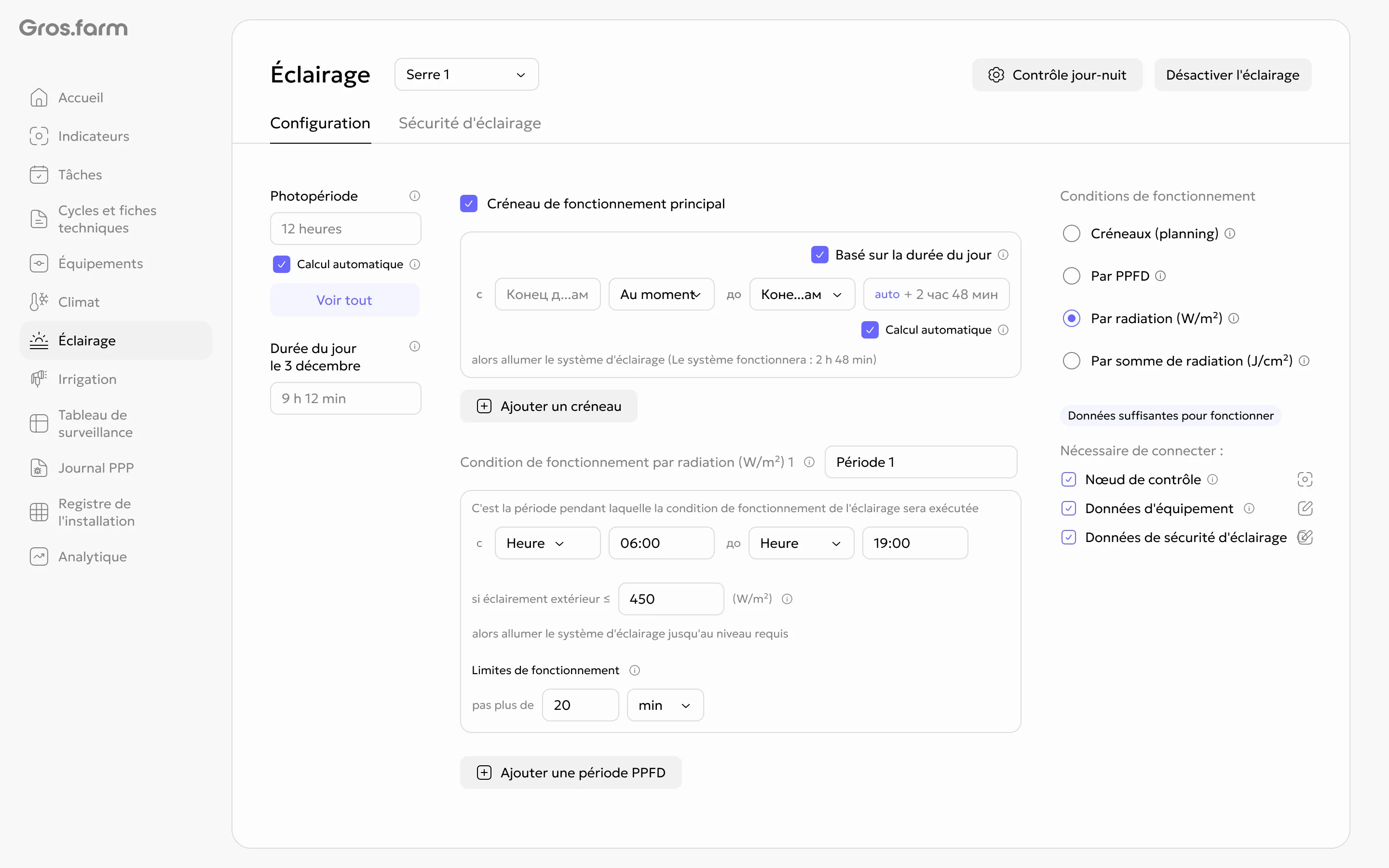The image size is (1389, 868).
Task: Open Irrigation icon in sidebar
Action: tap(39, 379)
